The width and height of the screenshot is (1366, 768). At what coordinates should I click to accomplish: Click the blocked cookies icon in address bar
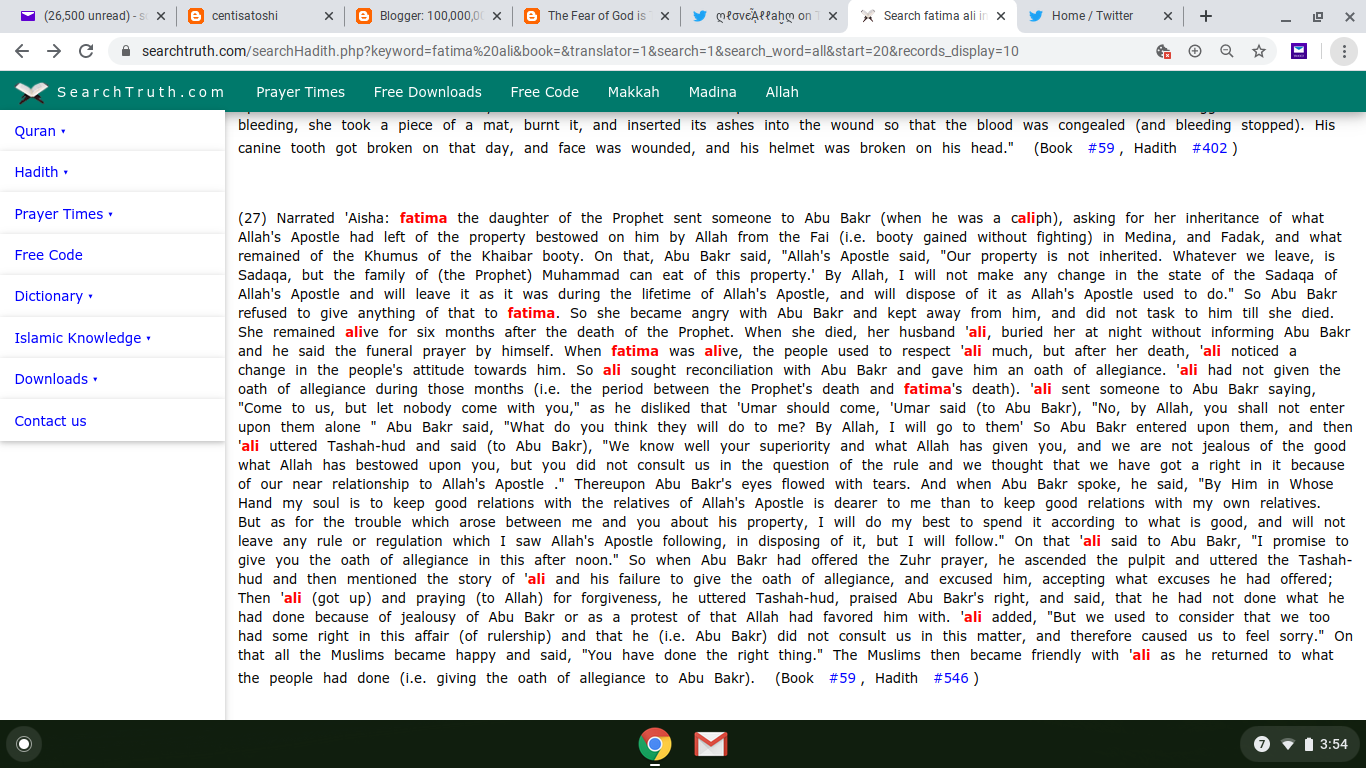[x=1163, y=51]
